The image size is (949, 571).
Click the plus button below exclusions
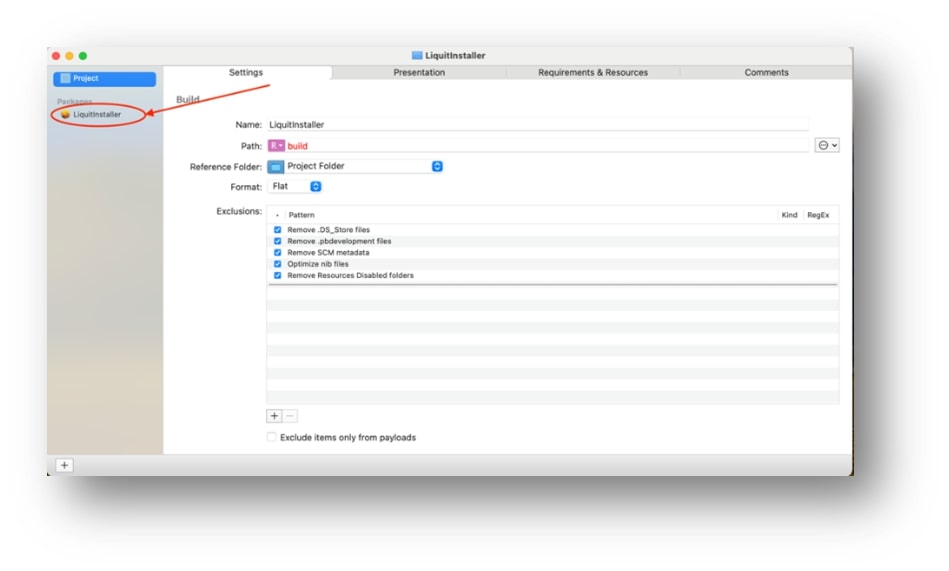coord(274,416)
